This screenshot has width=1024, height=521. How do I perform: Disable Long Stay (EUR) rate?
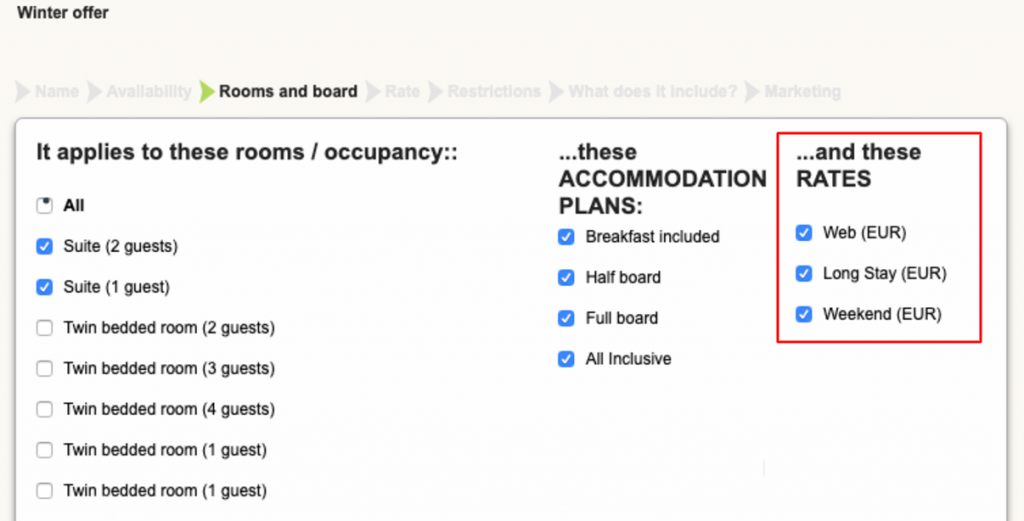803,273
